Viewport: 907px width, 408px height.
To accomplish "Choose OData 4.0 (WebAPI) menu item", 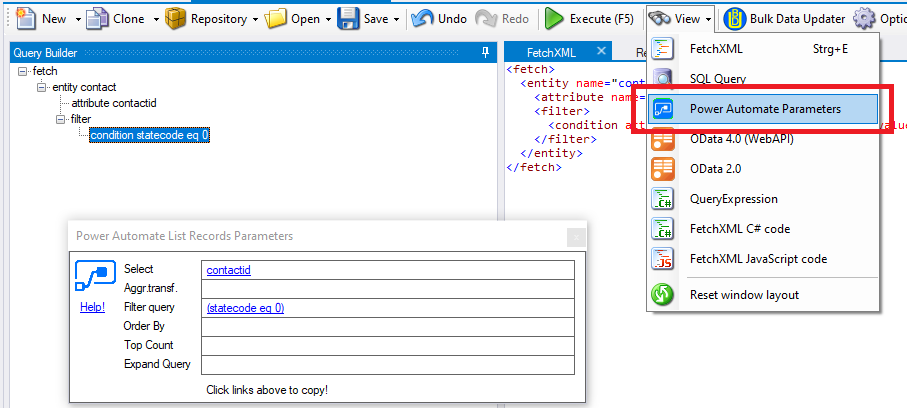I will (x=763, y=139).
